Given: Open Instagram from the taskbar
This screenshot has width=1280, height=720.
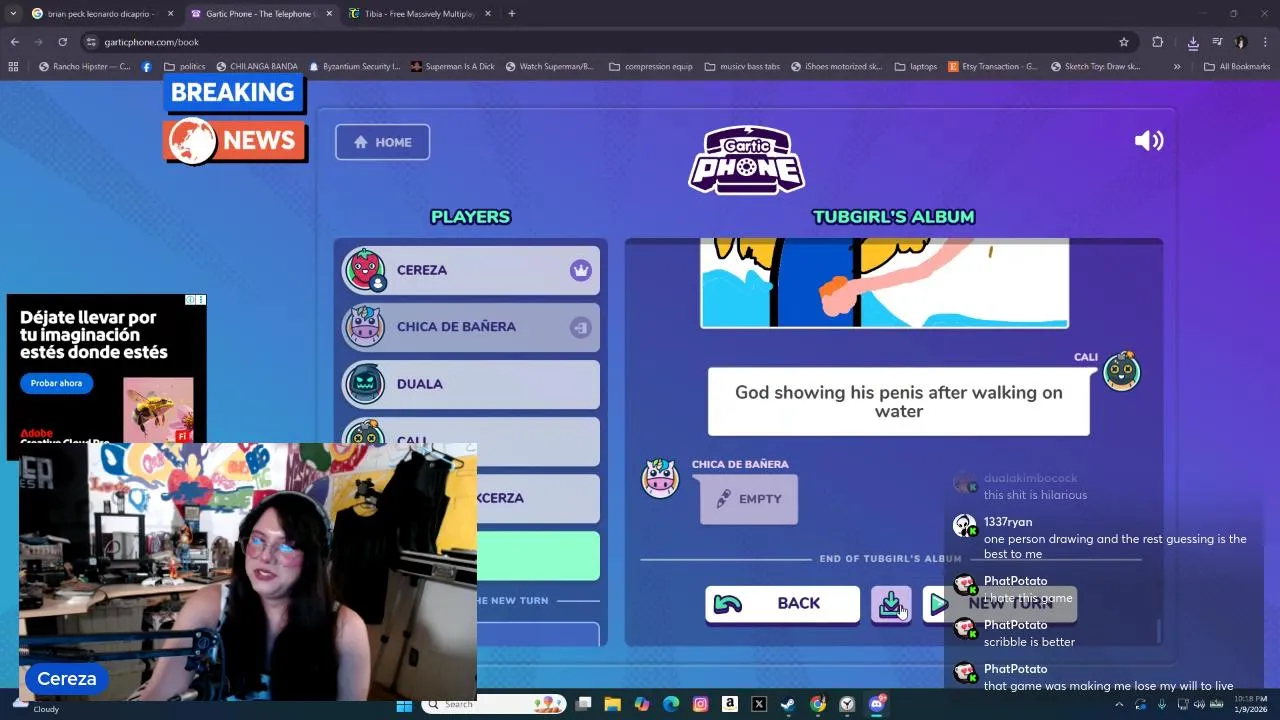Looking at the screenshot, I should pos(700,705).
